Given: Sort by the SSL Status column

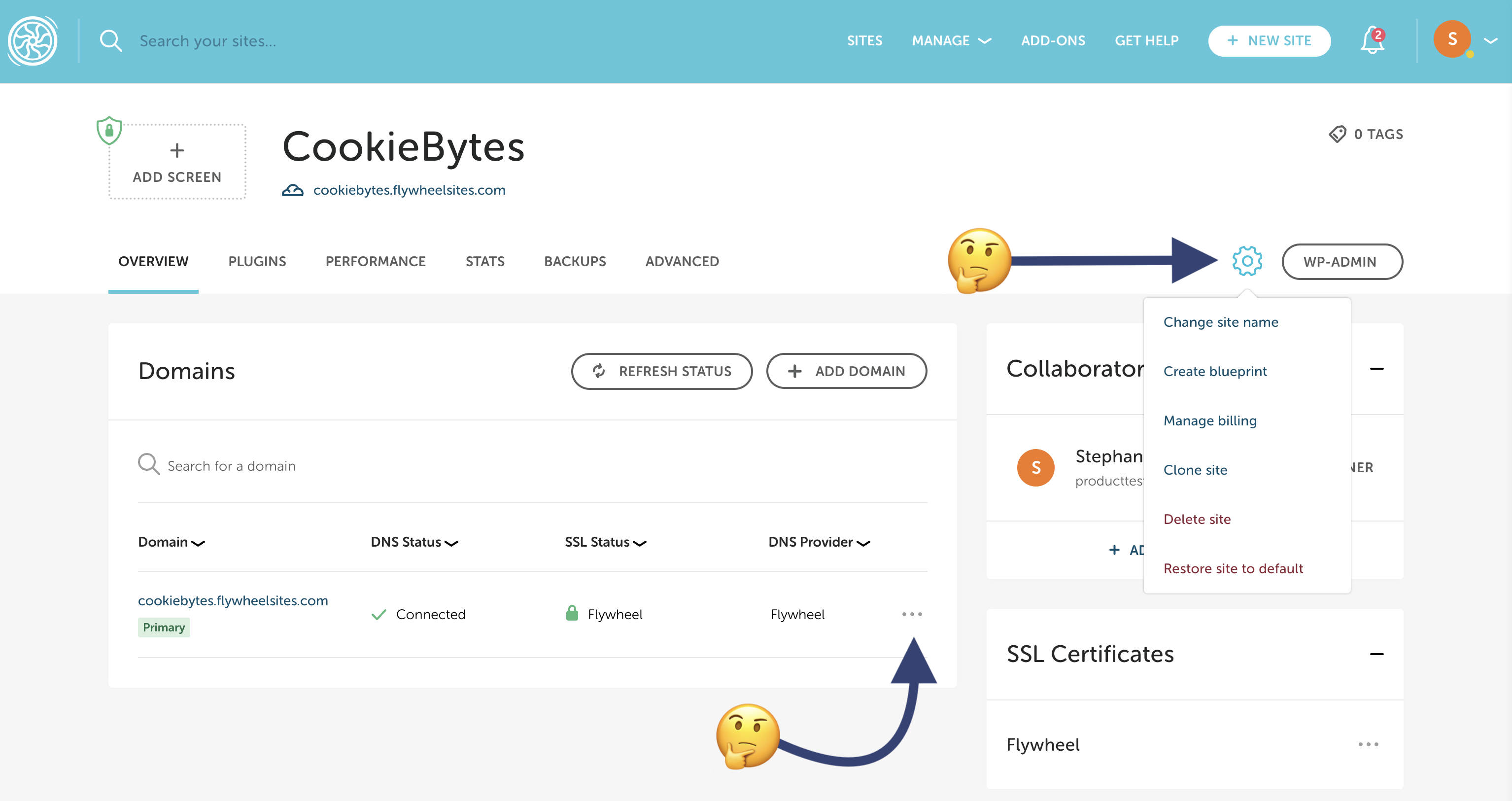Looking at the screenshot, I should [x=605, y=542].
